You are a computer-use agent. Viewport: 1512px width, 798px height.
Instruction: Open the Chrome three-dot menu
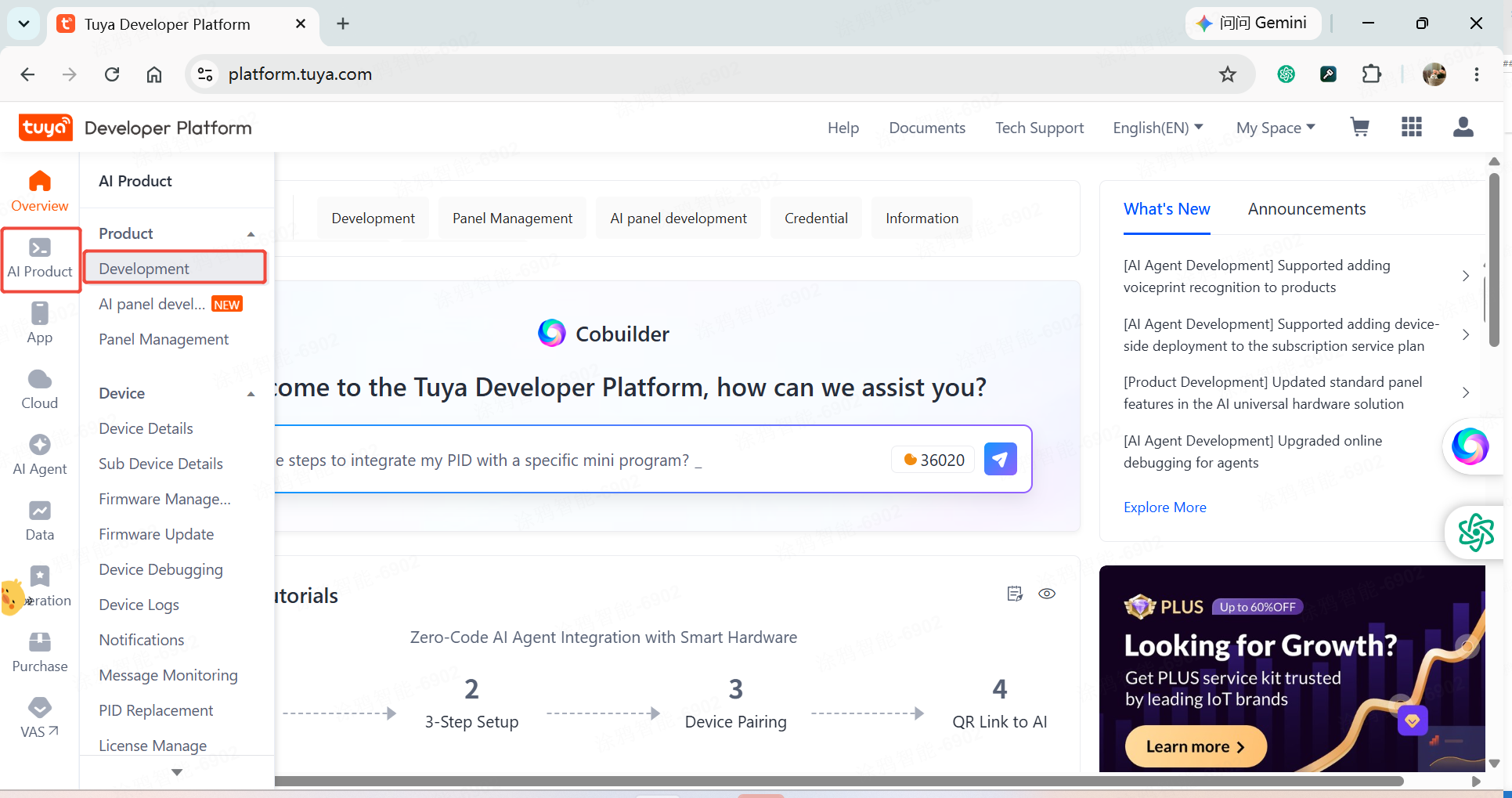coord(1476,74)
